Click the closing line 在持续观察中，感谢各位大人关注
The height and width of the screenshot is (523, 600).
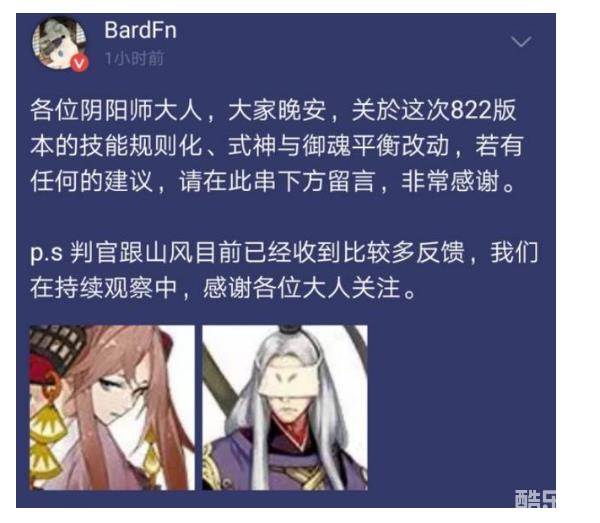223,288
